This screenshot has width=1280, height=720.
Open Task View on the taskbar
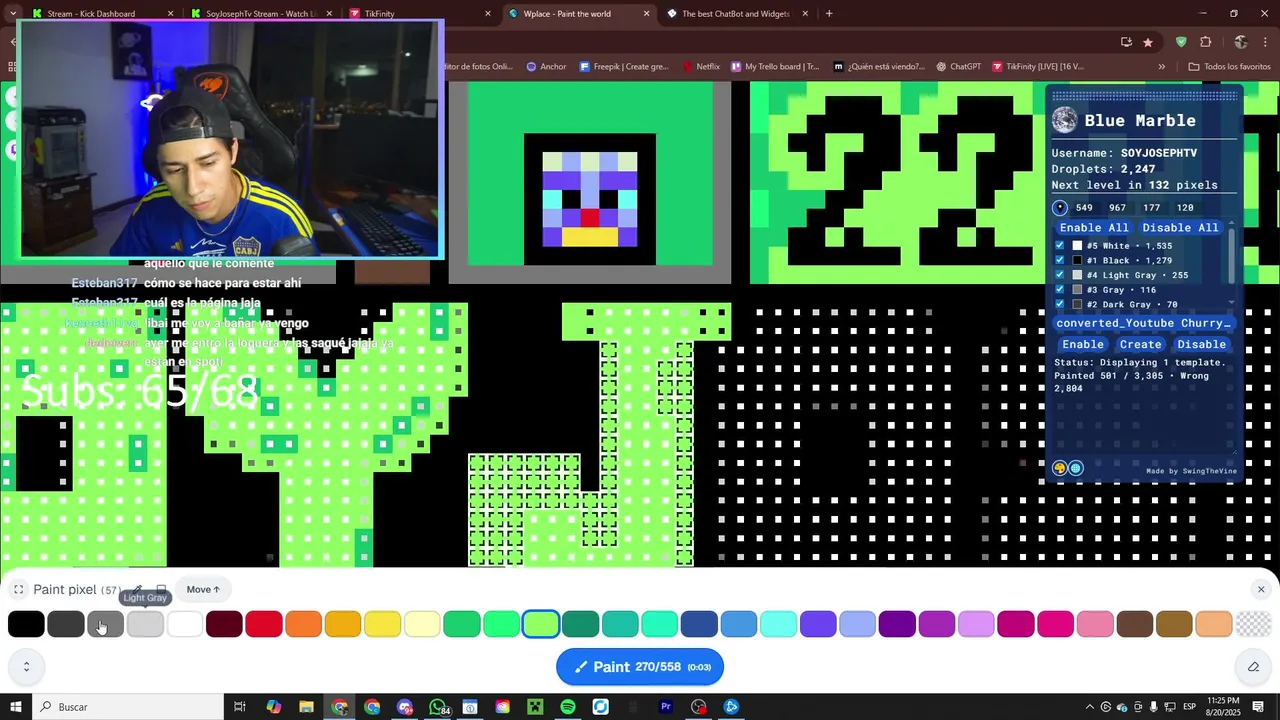click(240, 707)
